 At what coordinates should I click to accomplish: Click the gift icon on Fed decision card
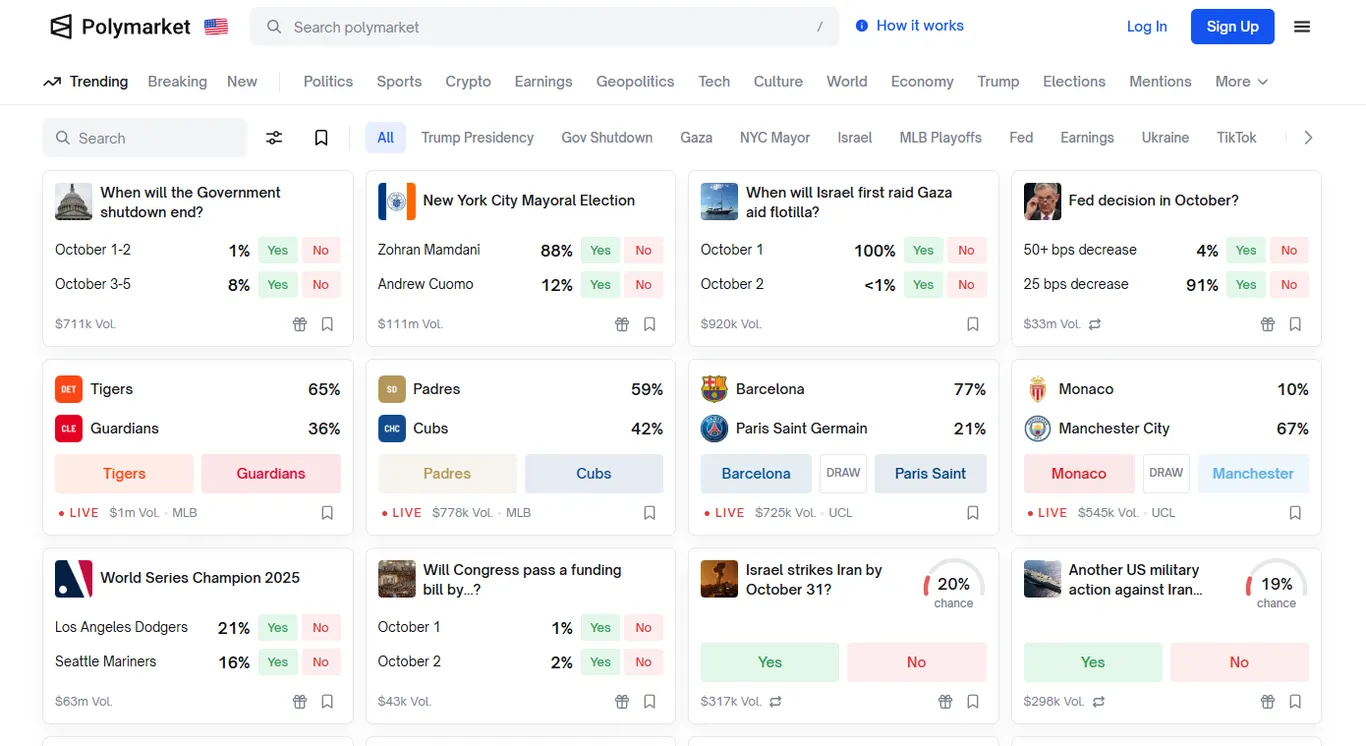tap(1267, 324)
